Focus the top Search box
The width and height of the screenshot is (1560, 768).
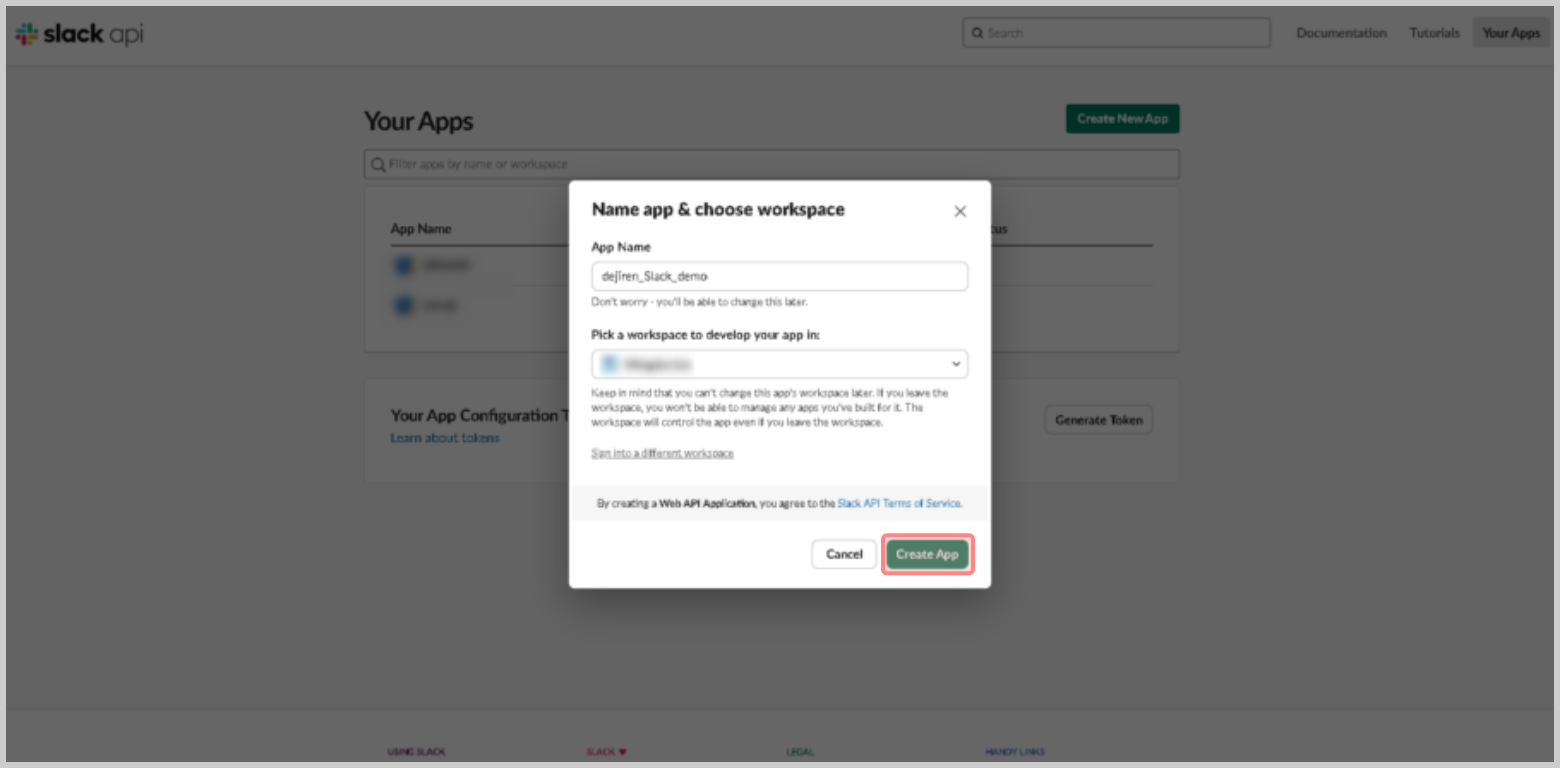point(1116,33)
